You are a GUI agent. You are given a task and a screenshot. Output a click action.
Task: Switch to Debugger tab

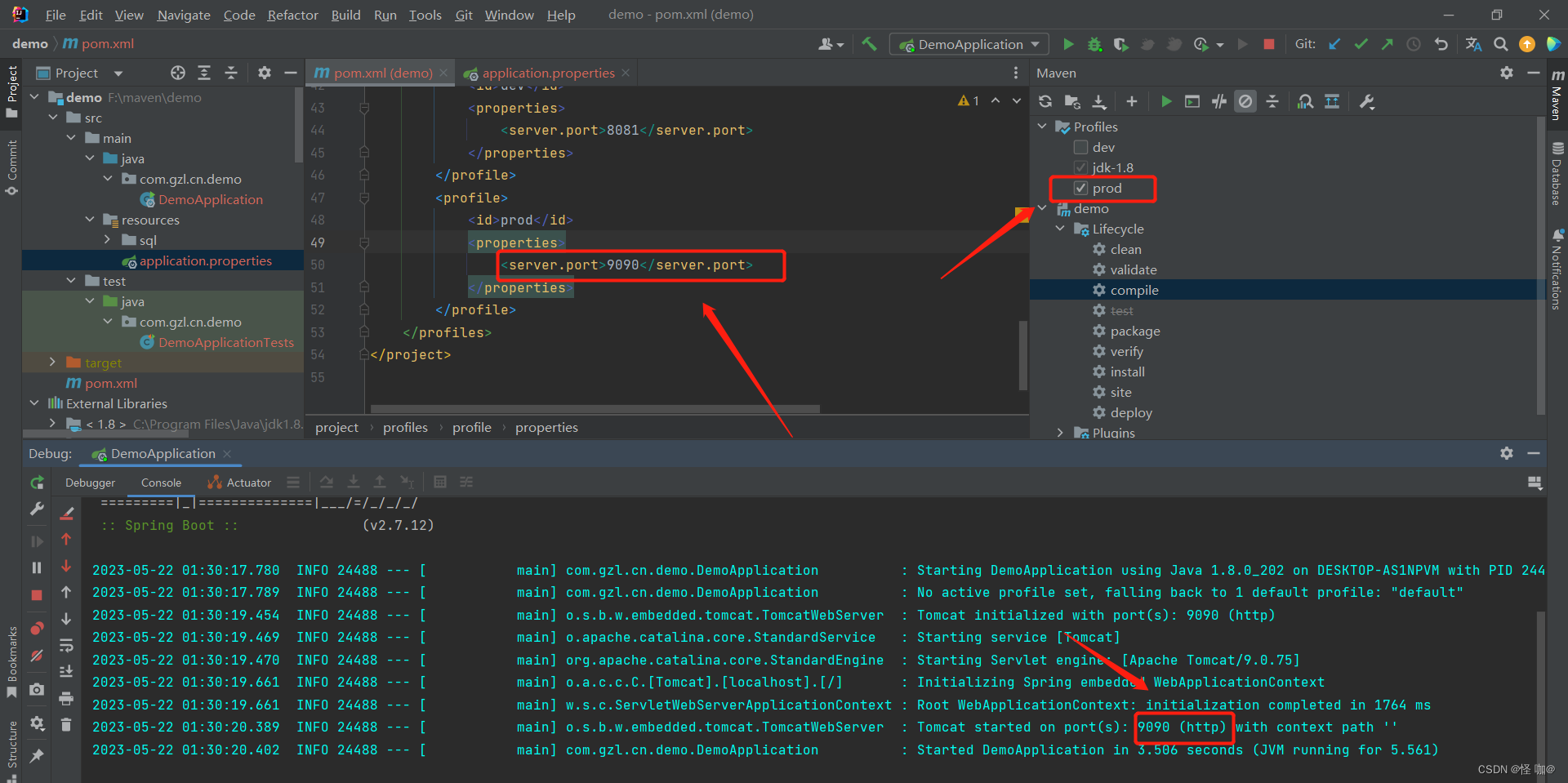[91, 483]
